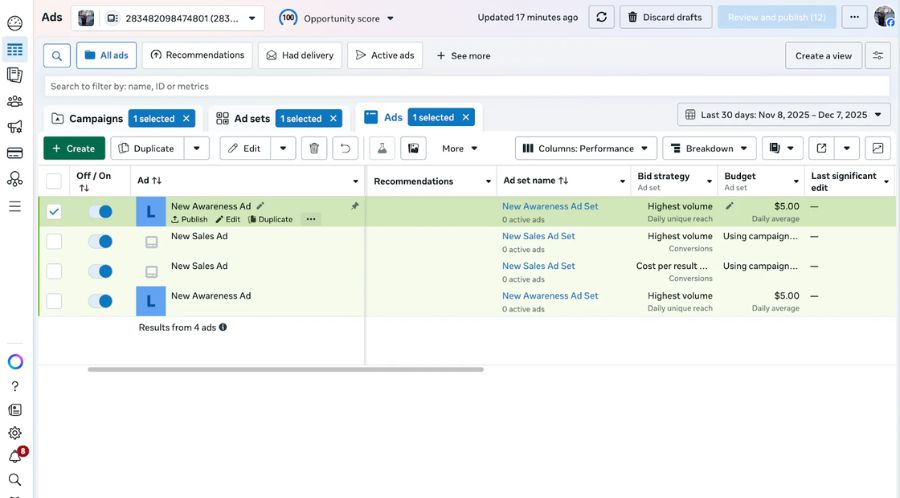Viewport: 900px width, 498px height.
Task: Check the last New Awareness Ad row checkbox
Action: [x=54, y=301]
